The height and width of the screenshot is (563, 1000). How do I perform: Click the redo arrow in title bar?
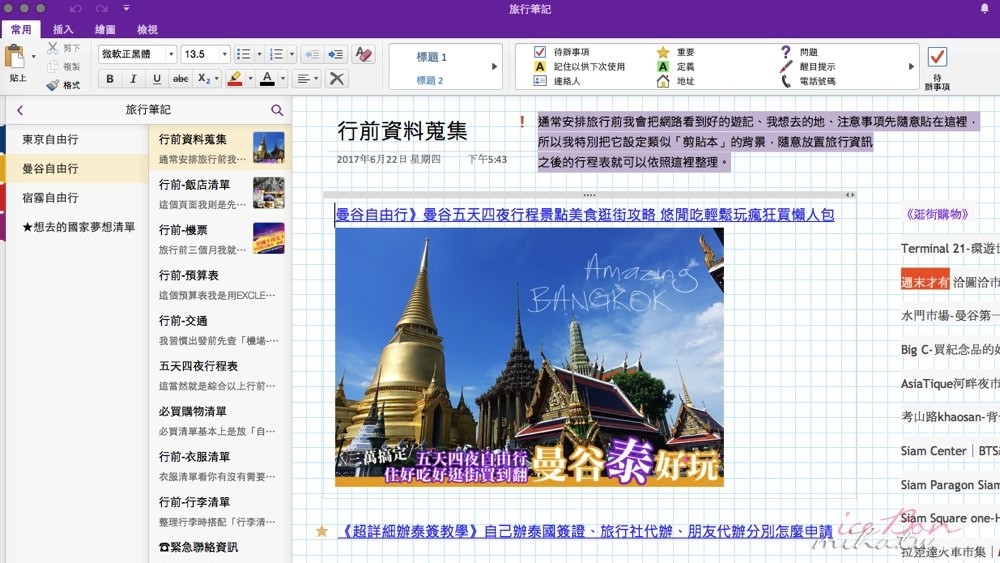101,8
